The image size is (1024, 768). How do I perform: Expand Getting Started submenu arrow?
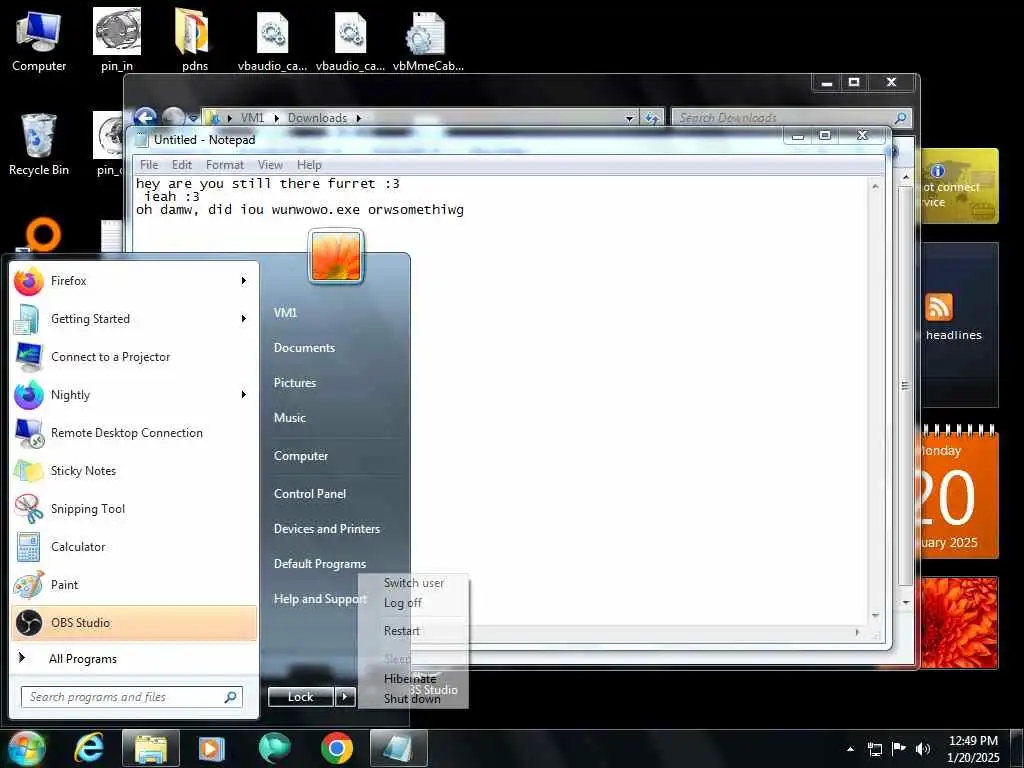(244, 319)
